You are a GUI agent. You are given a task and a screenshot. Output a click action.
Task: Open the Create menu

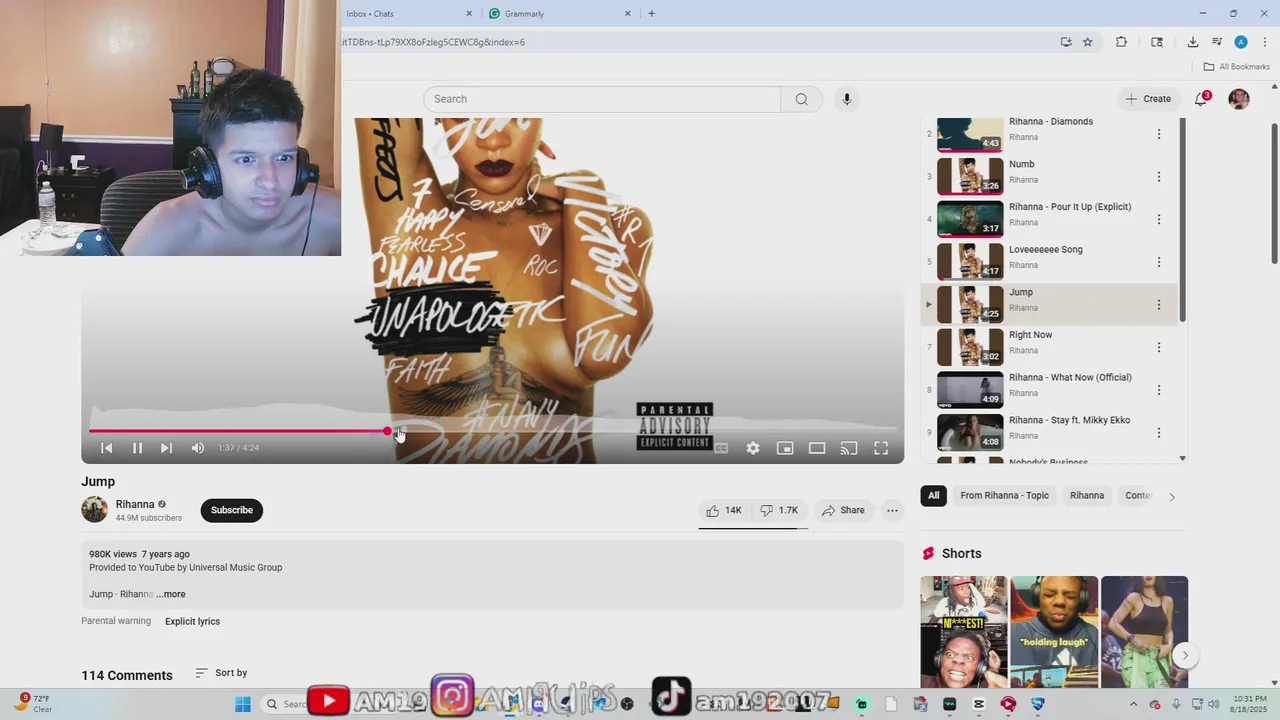(1148, 99)
